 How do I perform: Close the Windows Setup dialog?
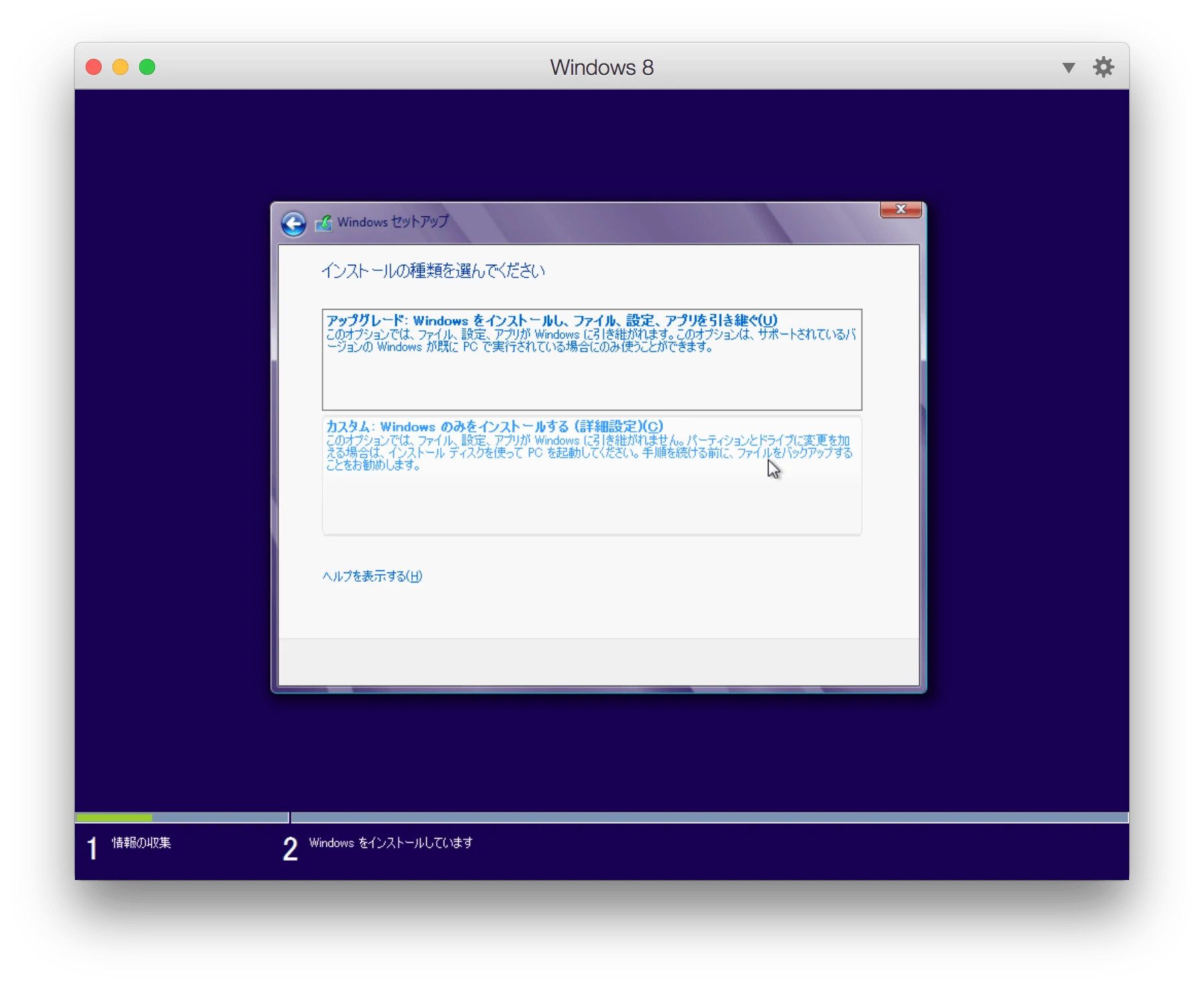[x=901, y=209]
